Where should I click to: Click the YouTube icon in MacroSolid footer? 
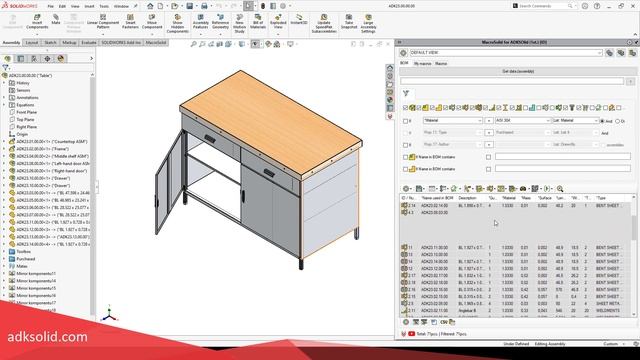(411, 334)
